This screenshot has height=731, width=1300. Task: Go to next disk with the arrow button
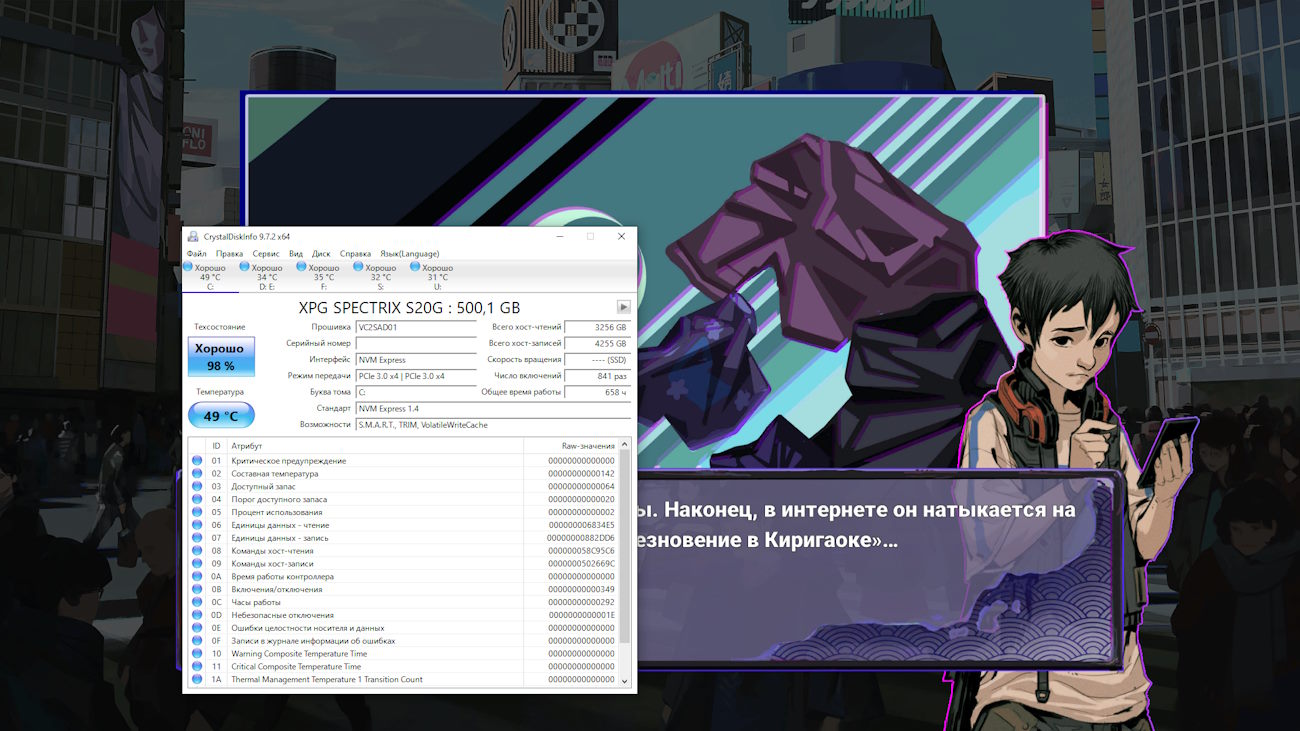tap(624, 307)
